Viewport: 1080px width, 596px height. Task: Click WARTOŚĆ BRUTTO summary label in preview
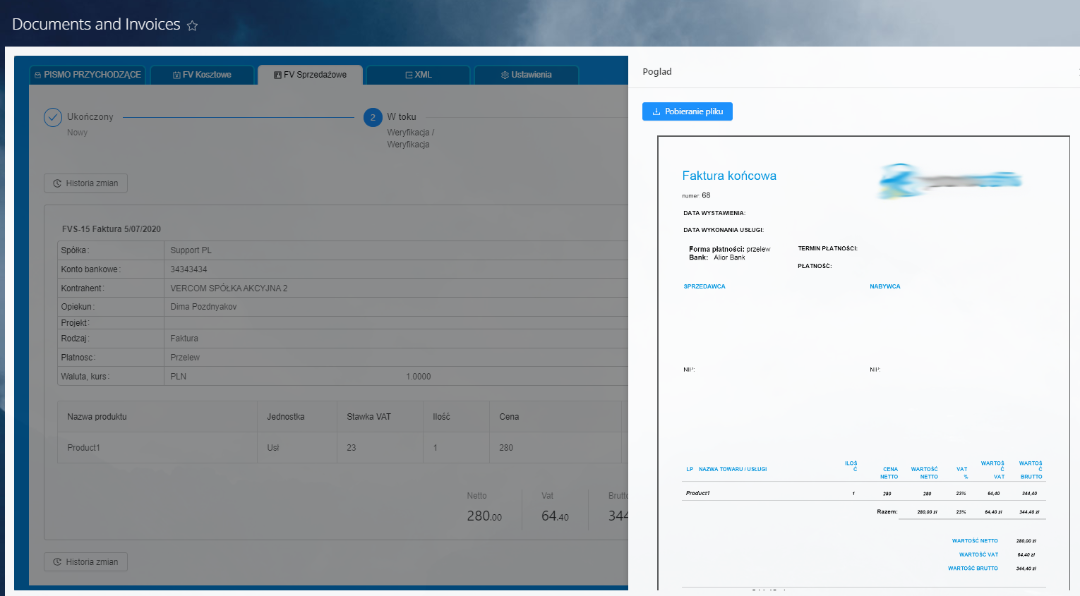click(973, 568)
